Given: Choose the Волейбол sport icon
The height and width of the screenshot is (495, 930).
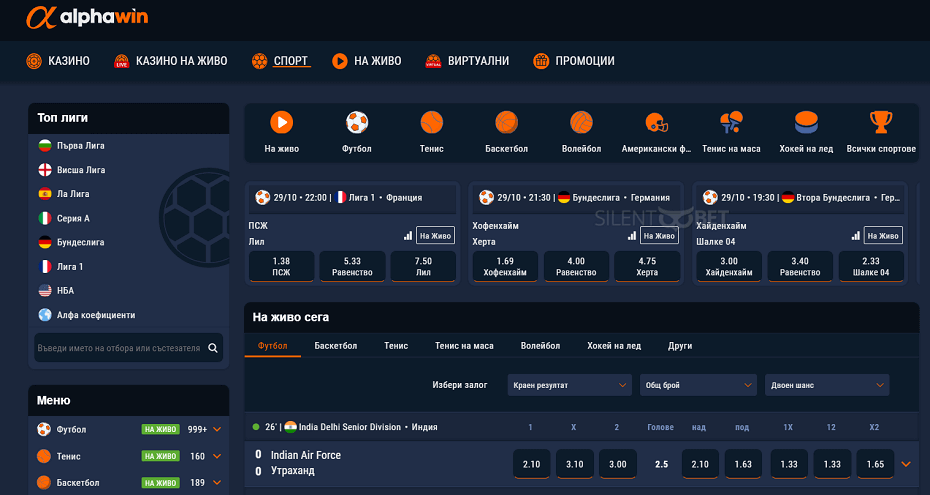Looking at the screenshot, I should [581, 123].
